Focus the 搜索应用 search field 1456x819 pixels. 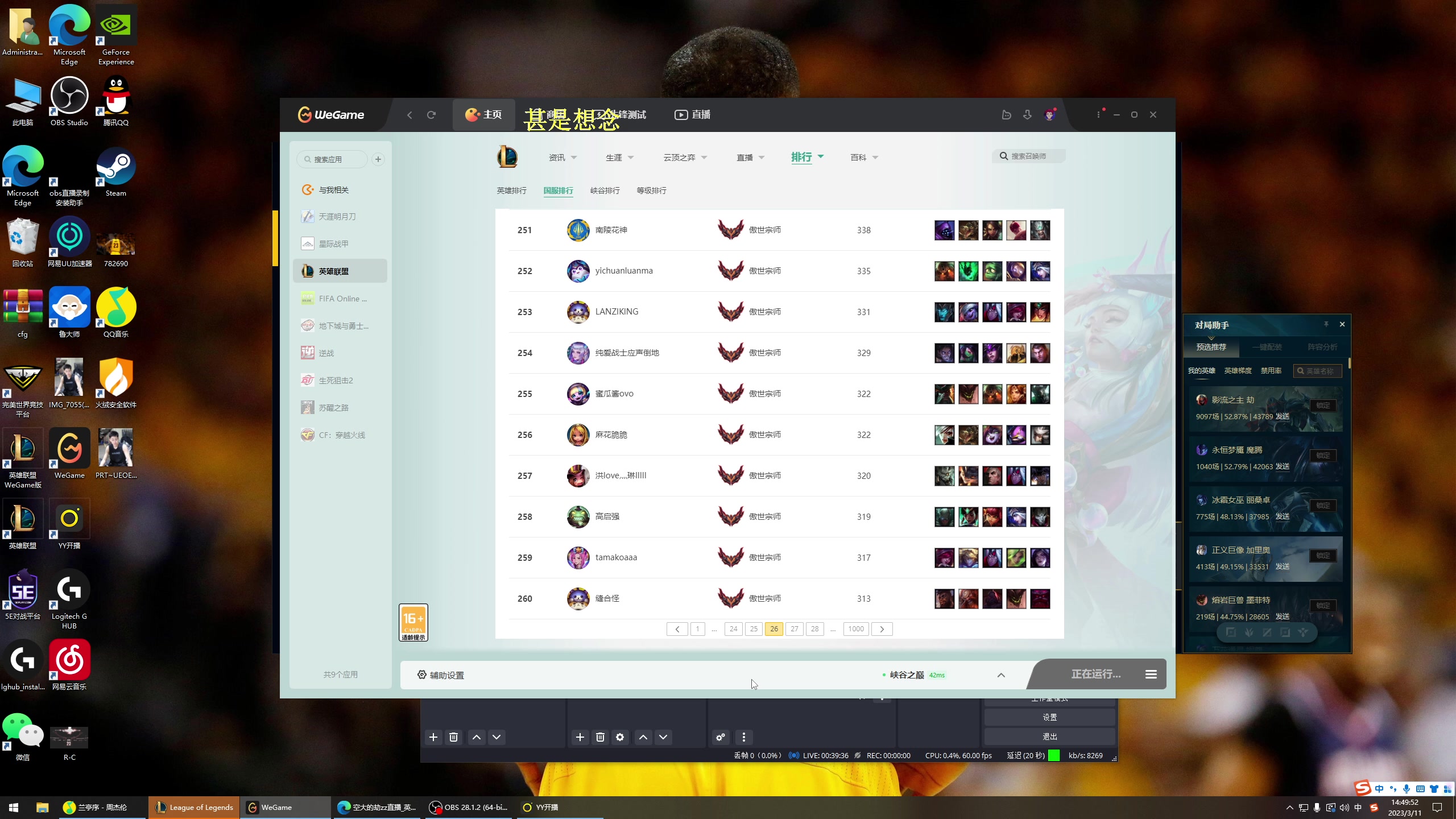pyautogui.click(x=333, y=159)
